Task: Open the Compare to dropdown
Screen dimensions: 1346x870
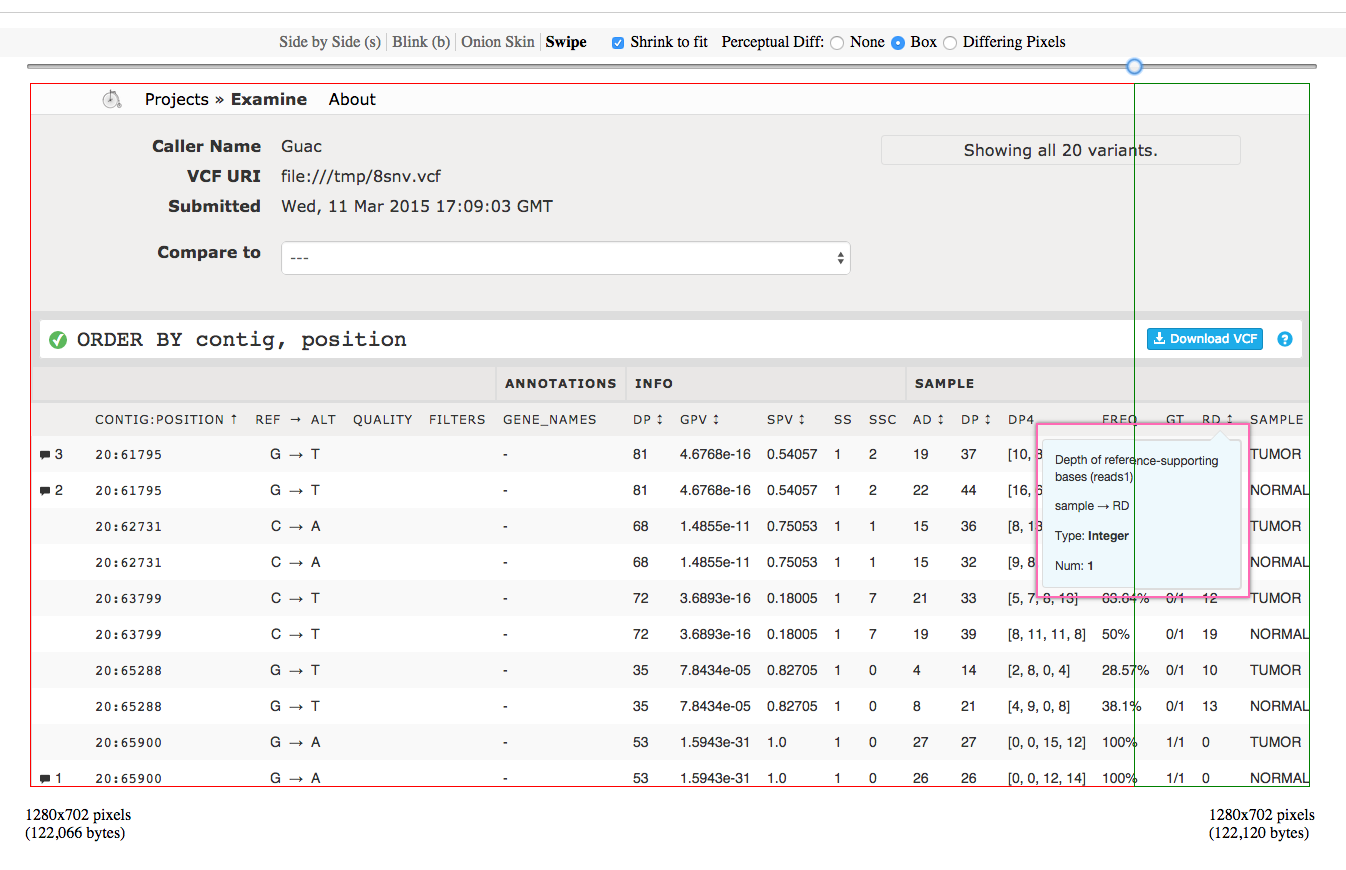Action: 566,258
